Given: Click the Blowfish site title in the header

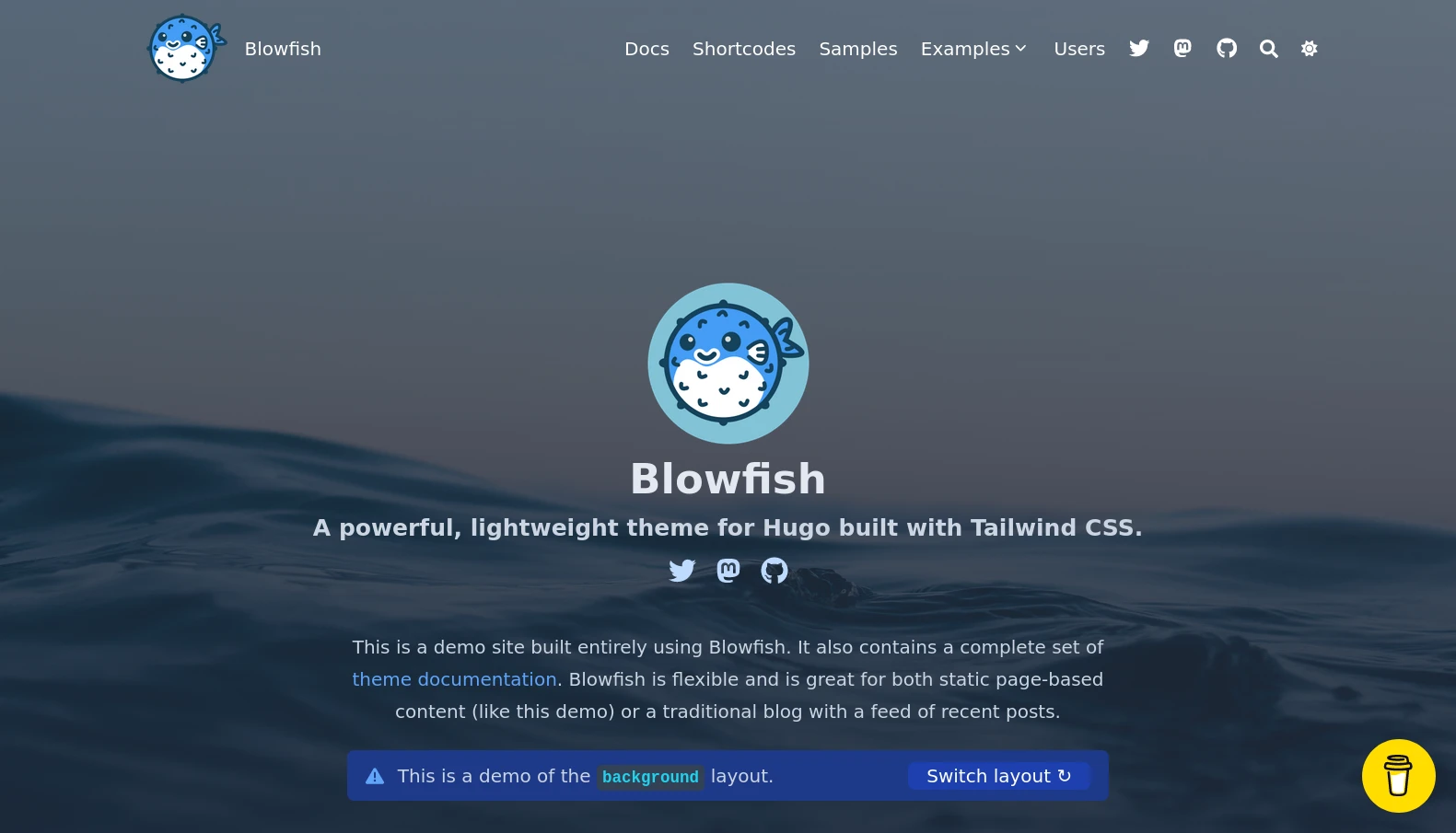Looking at the screenshot, I should [283, 49].
